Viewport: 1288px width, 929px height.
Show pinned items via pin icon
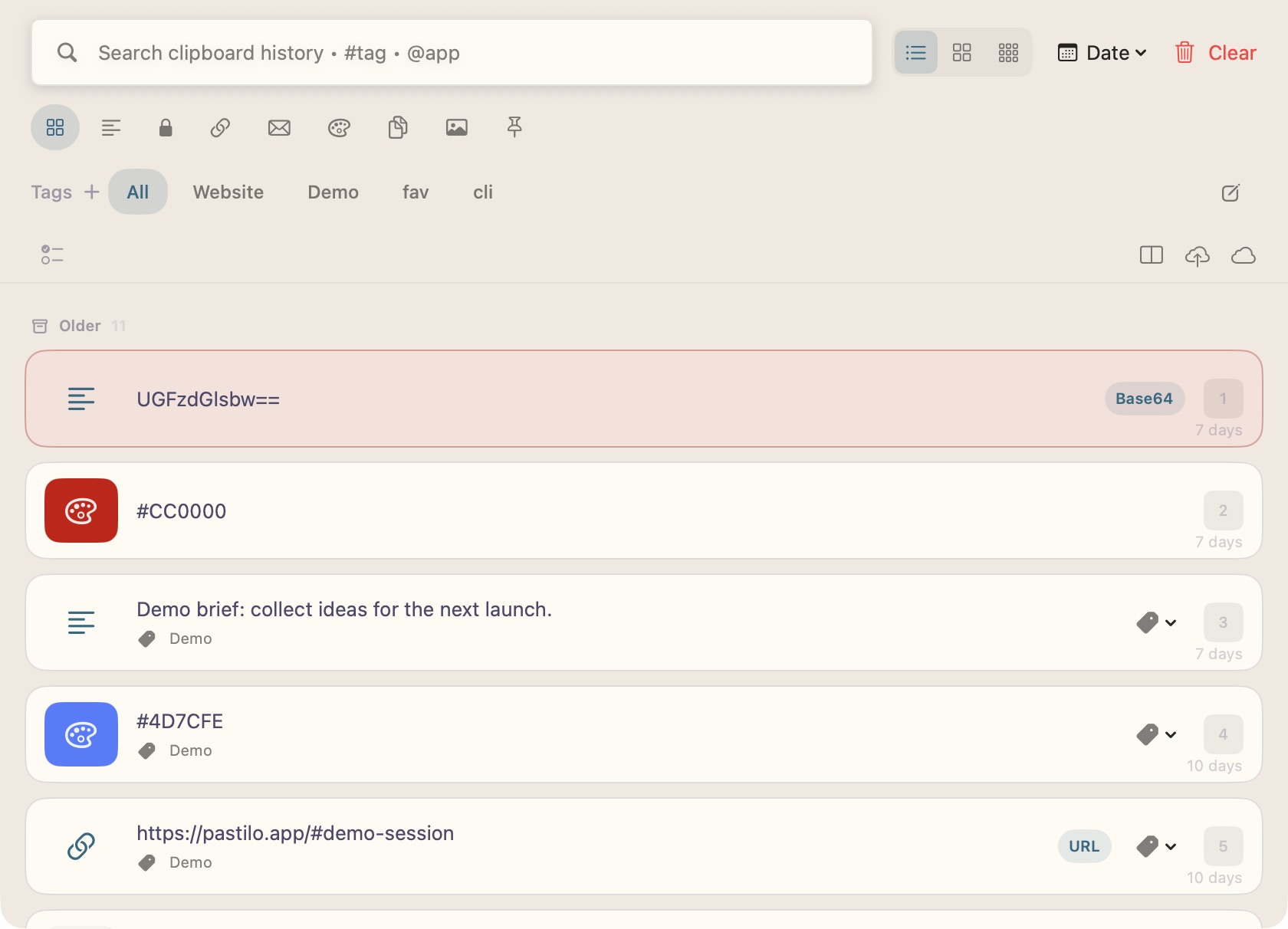[x=514, y=127]
